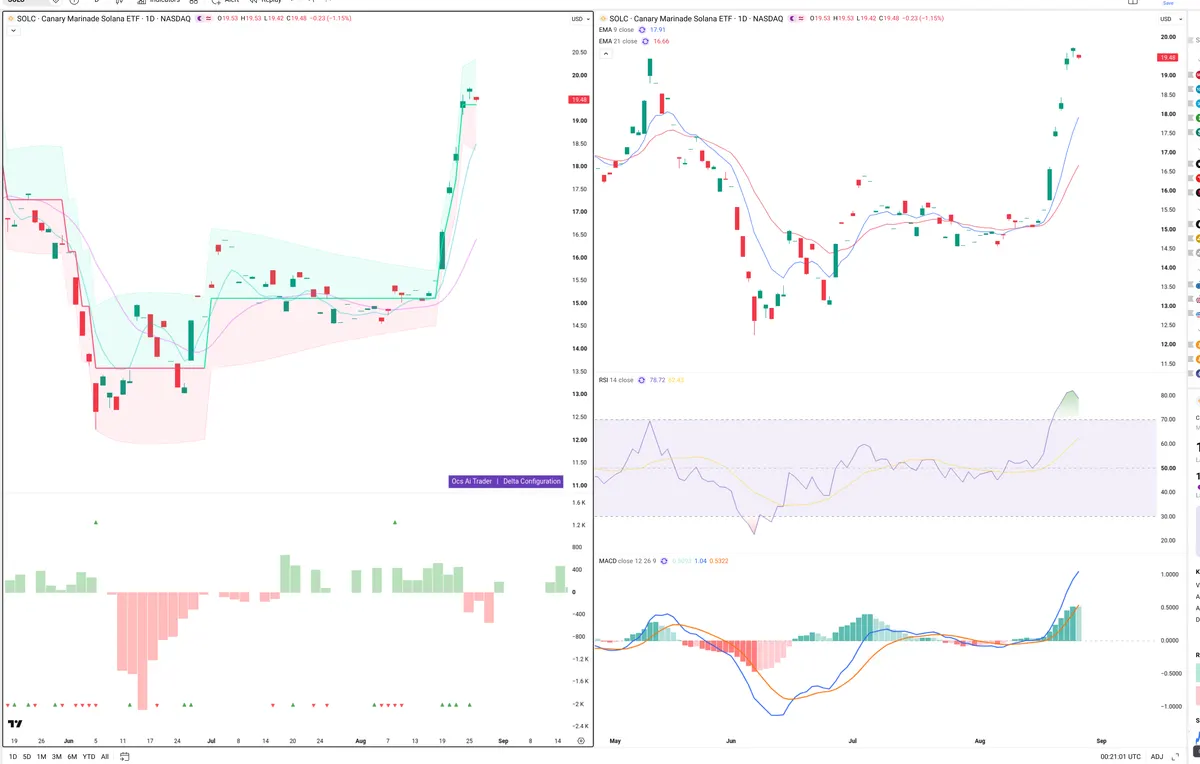Select the YTD time range

[89, 757]
